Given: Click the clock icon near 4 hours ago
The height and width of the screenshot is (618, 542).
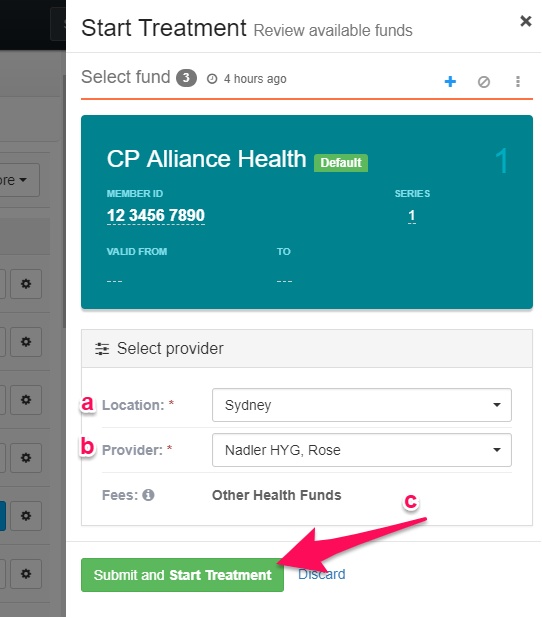Looking at the screenshot, I should pos(212,79).
